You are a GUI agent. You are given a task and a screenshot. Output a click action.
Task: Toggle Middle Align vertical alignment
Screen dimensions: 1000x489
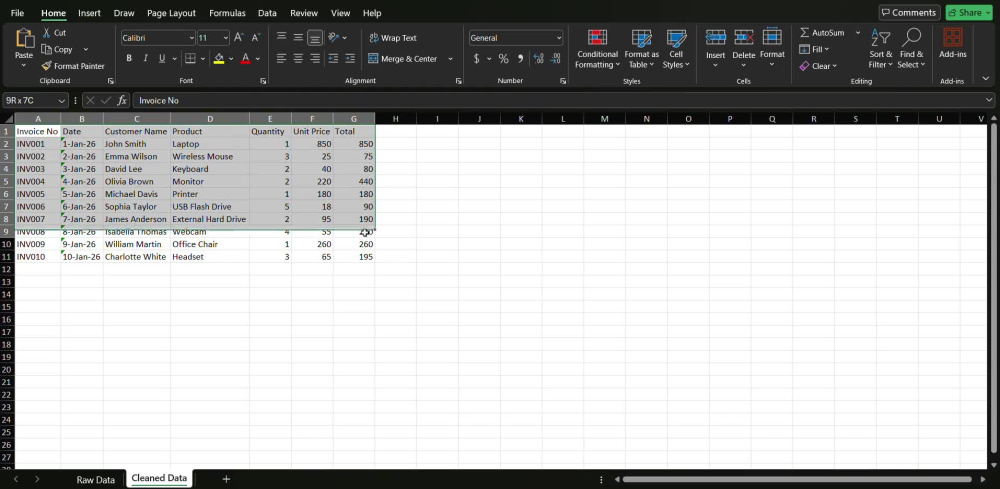point(298,38)
